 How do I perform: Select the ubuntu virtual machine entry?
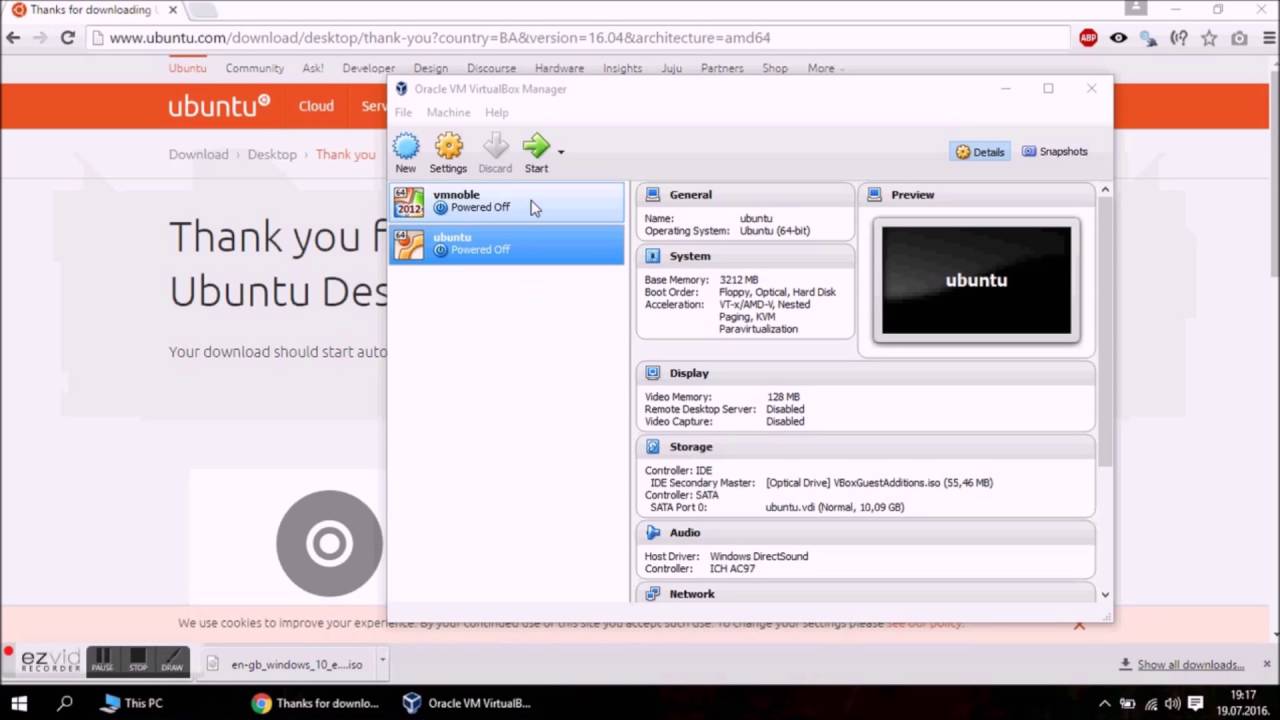pos(507,244)
